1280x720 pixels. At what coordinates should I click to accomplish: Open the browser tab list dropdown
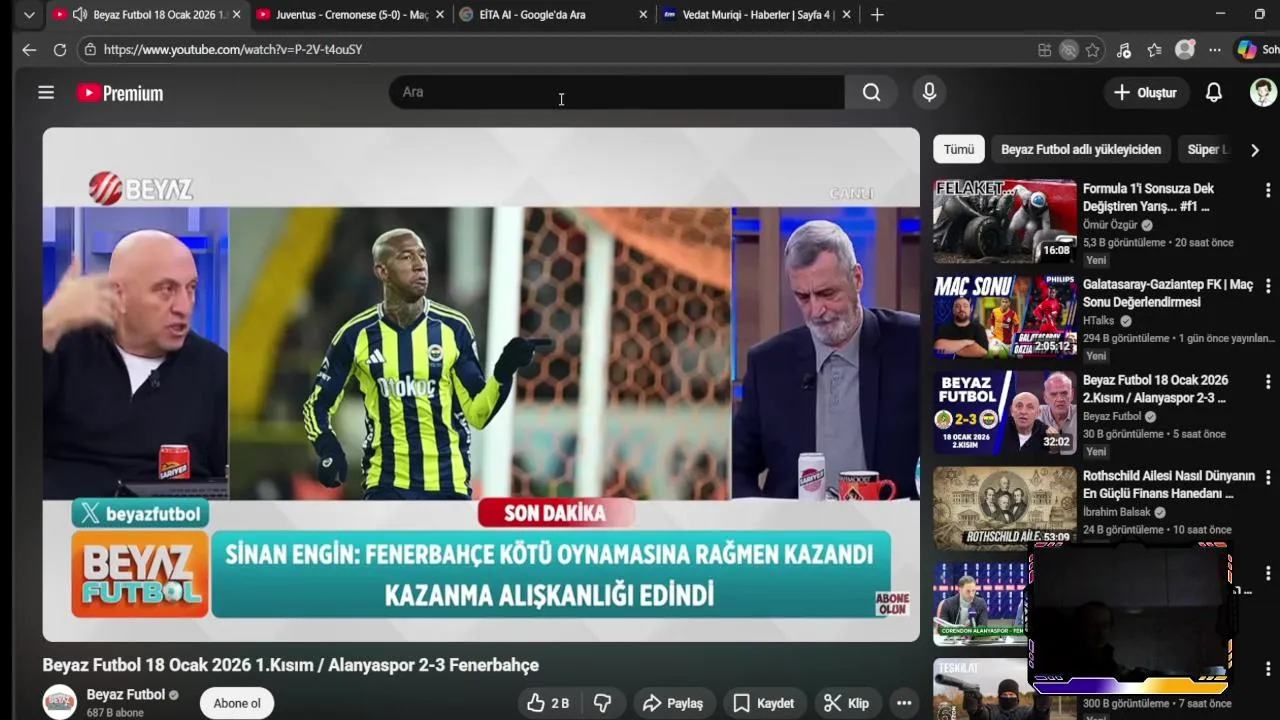[29, 15]
